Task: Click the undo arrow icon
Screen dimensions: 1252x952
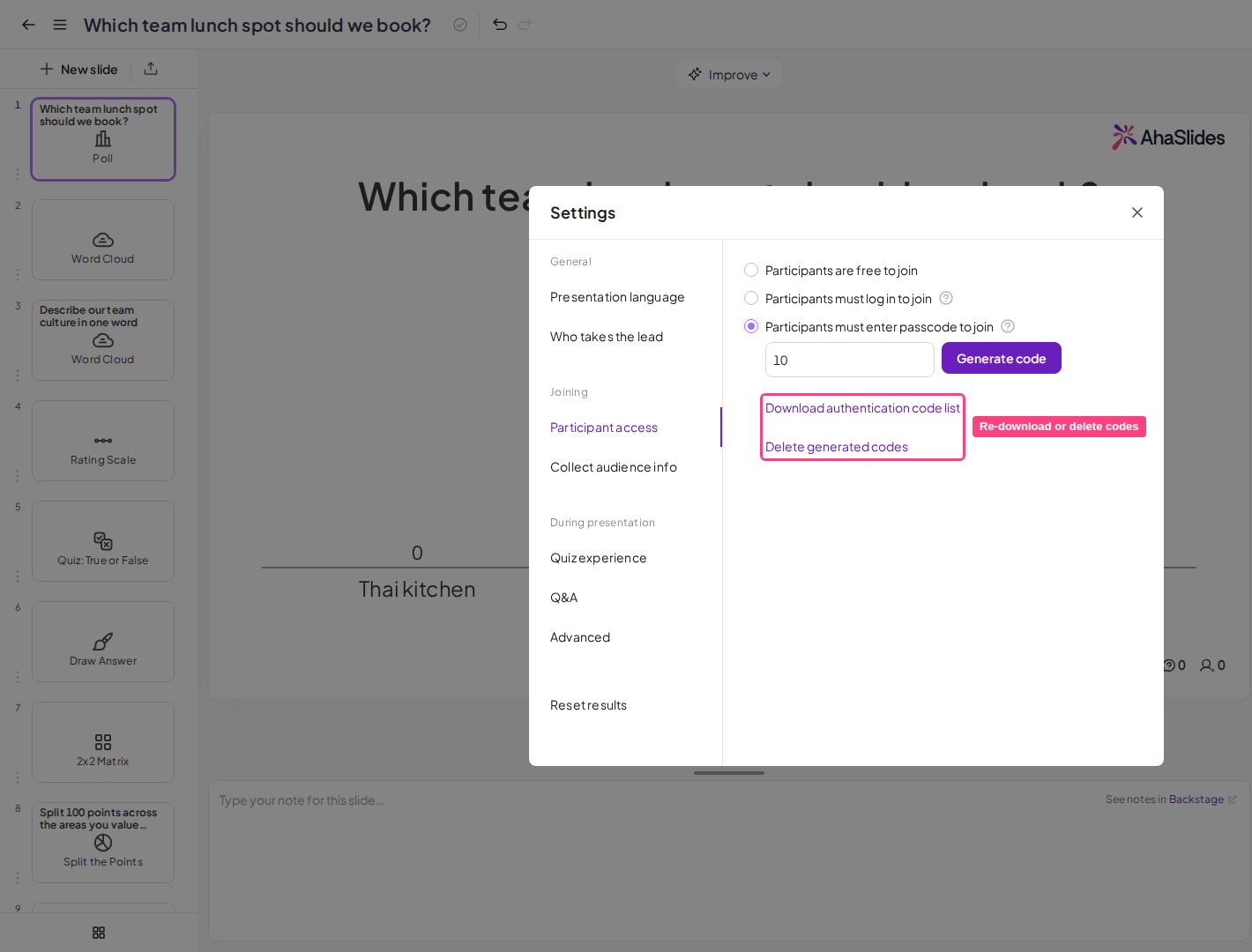Action: [x=500, y=25]
